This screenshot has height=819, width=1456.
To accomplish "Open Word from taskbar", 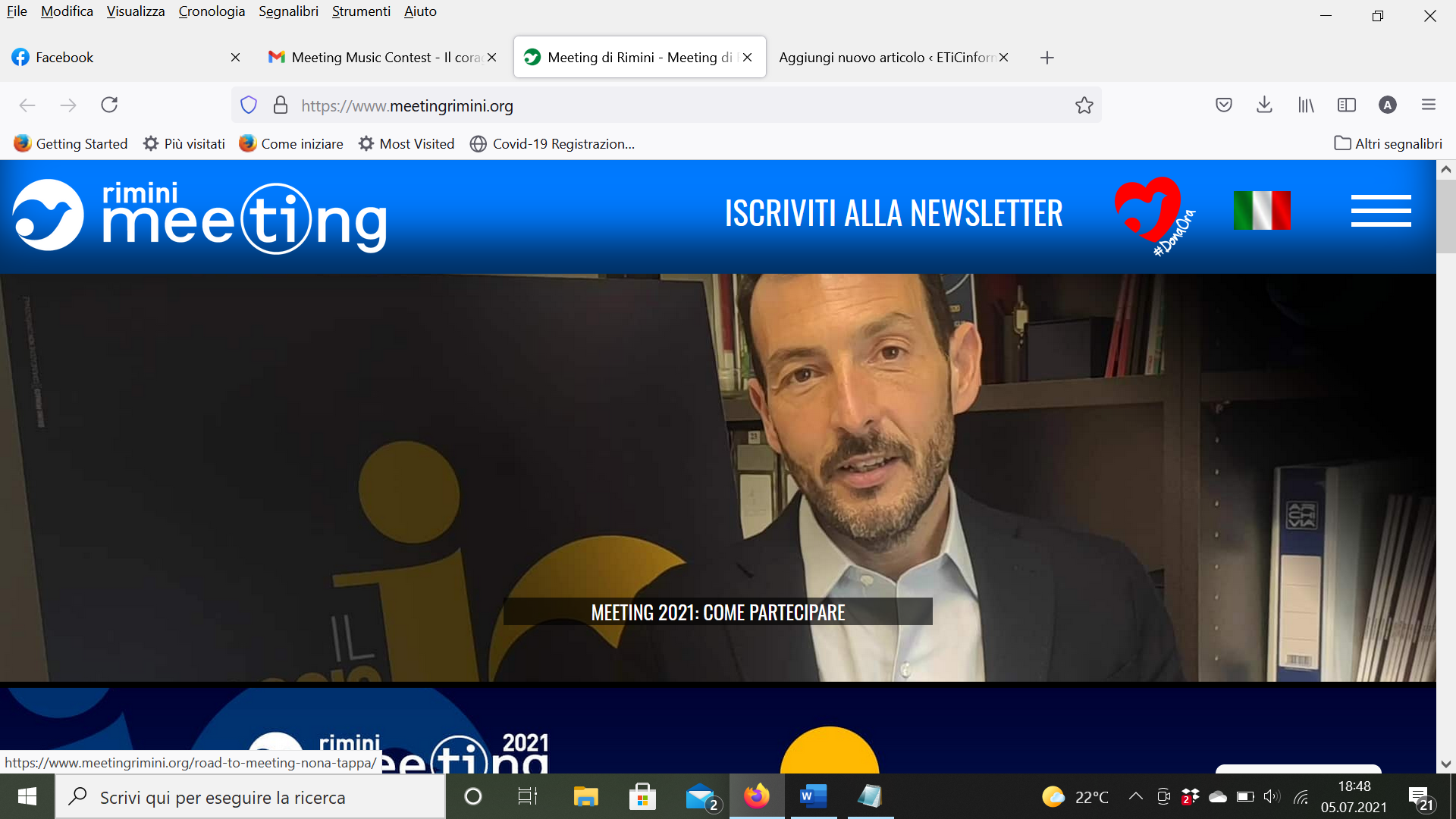I will pos(813,796).
